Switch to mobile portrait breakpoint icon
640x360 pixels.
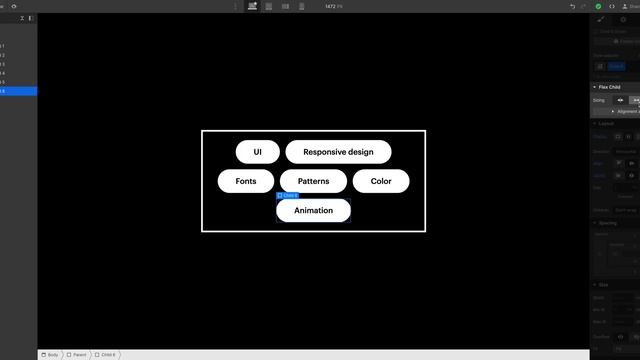tap(302, 7)
